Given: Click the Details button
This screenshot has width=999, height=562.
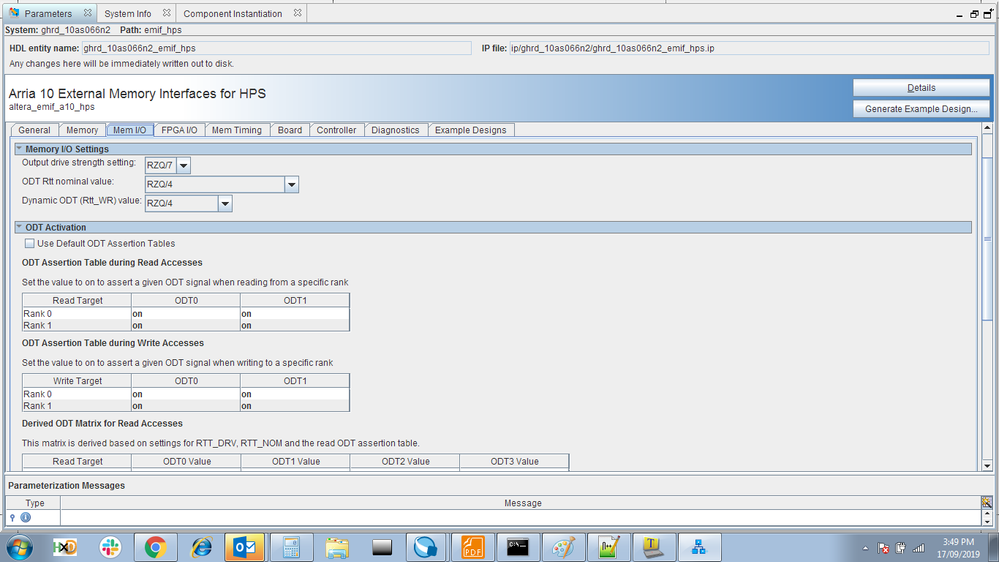Looking at the screenshot, I should click(921, 88).
